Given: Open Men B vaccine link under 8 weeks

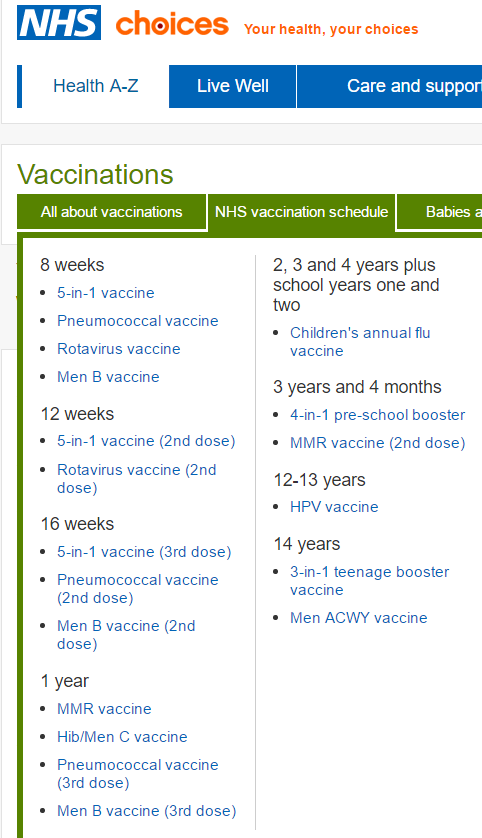Looking at the screenshot, I should 108,377.
